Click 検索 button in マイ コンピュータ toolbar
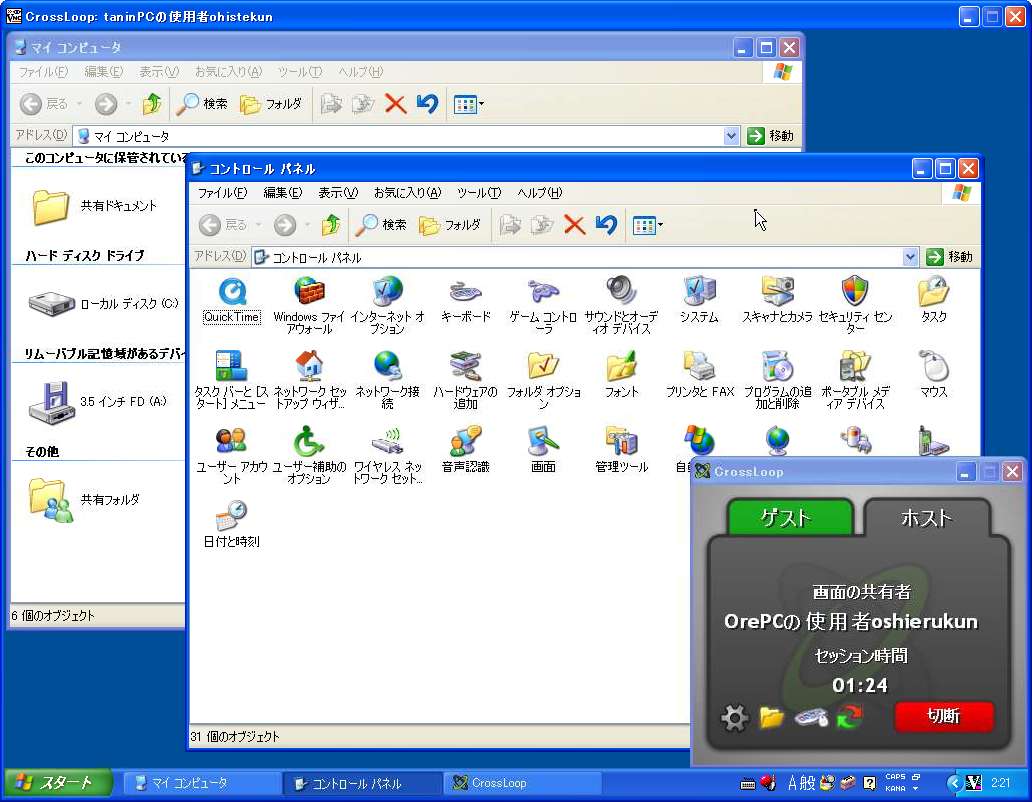The height and width of the screenshot is (802, 1032). pos(202,104)
